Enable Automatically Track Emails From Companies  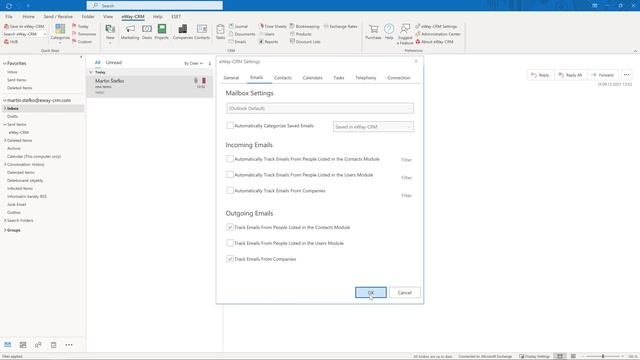tap(230, 191)
